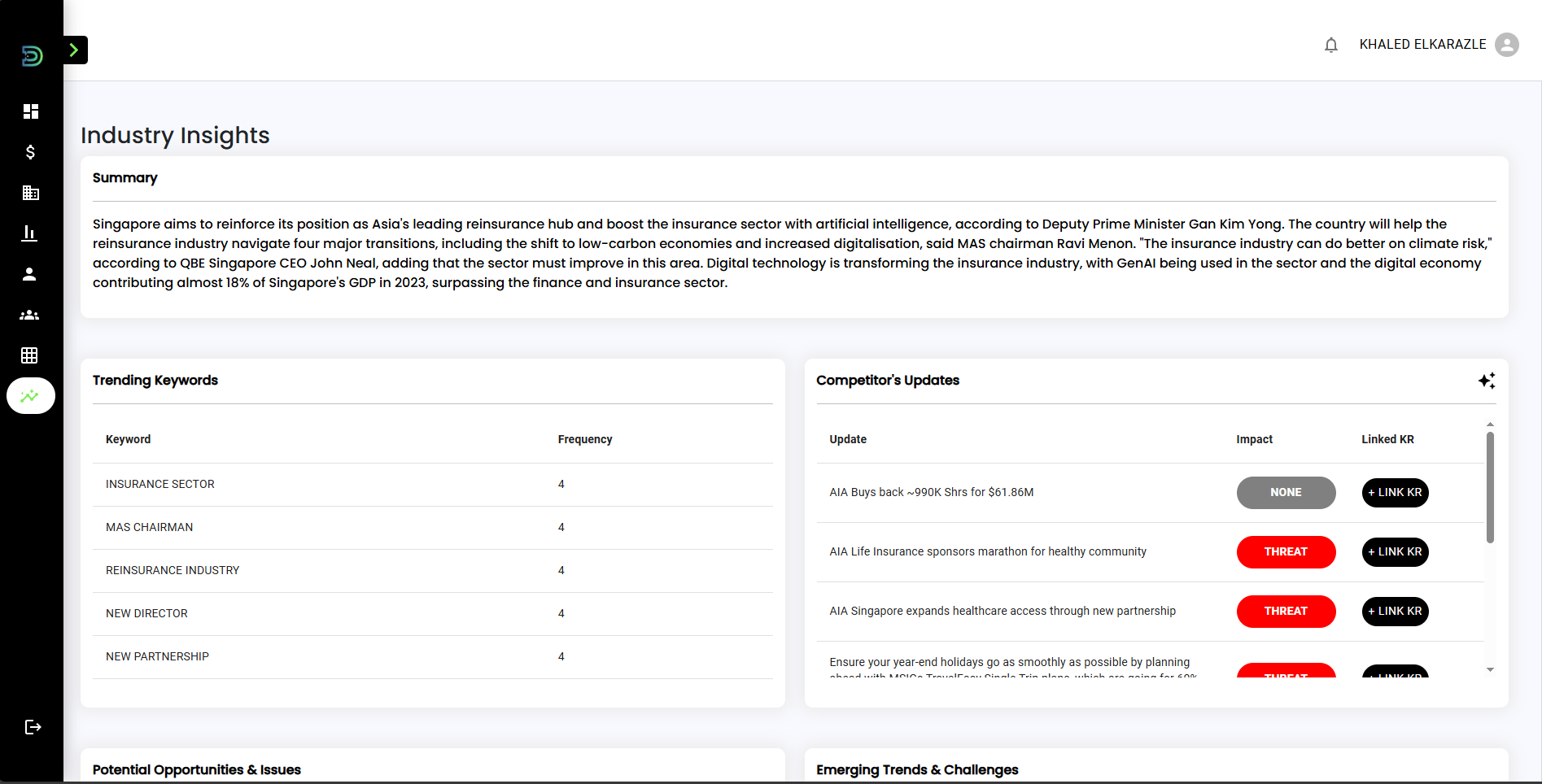The height and width of the screenshot is (784, 1542).
Task: Click the summary paragraph about Singapore reinsurance
Action: [x=793, y=254]
